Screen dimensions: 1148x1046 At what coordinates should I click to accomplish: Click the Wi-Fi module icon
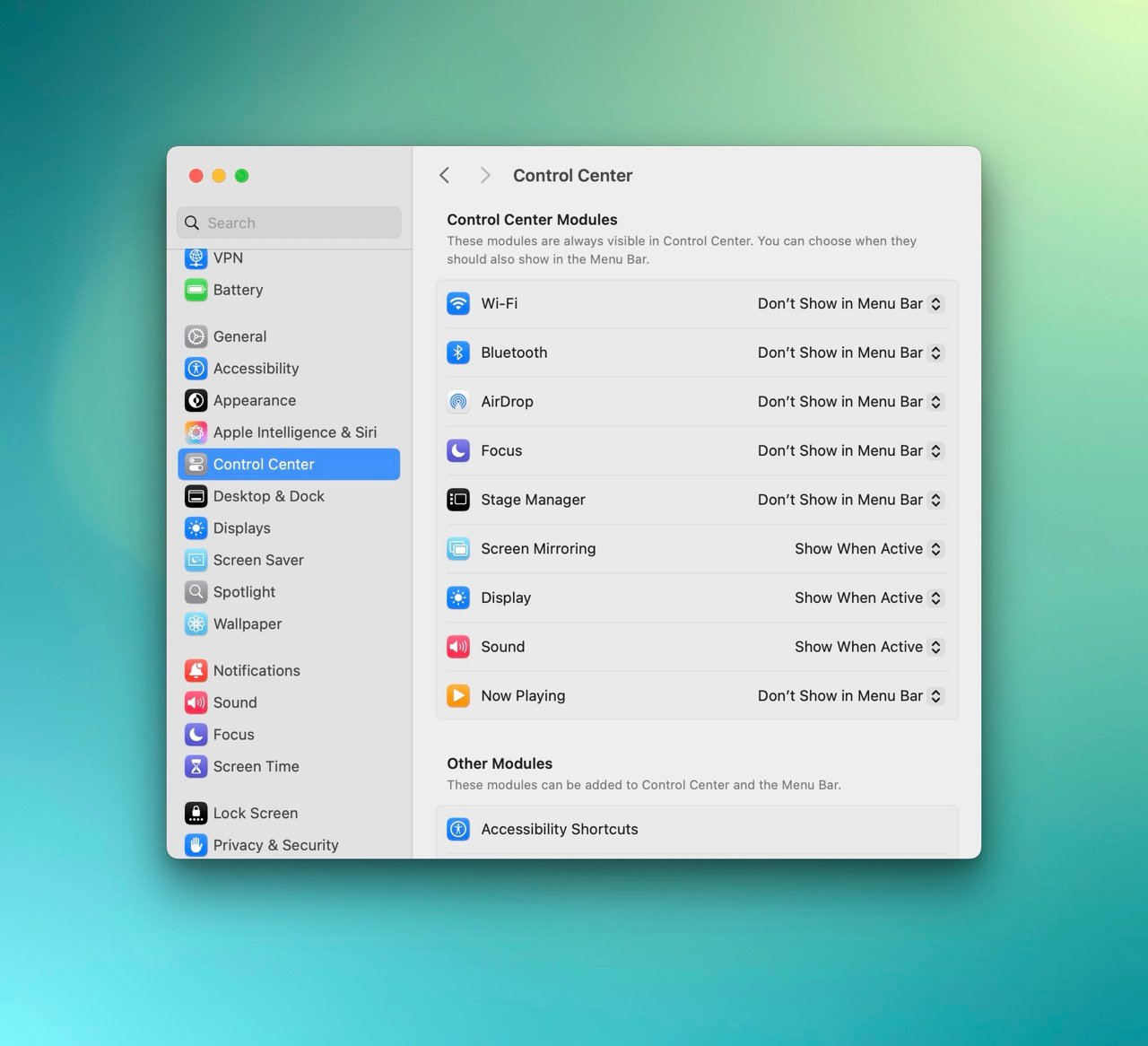458,303
